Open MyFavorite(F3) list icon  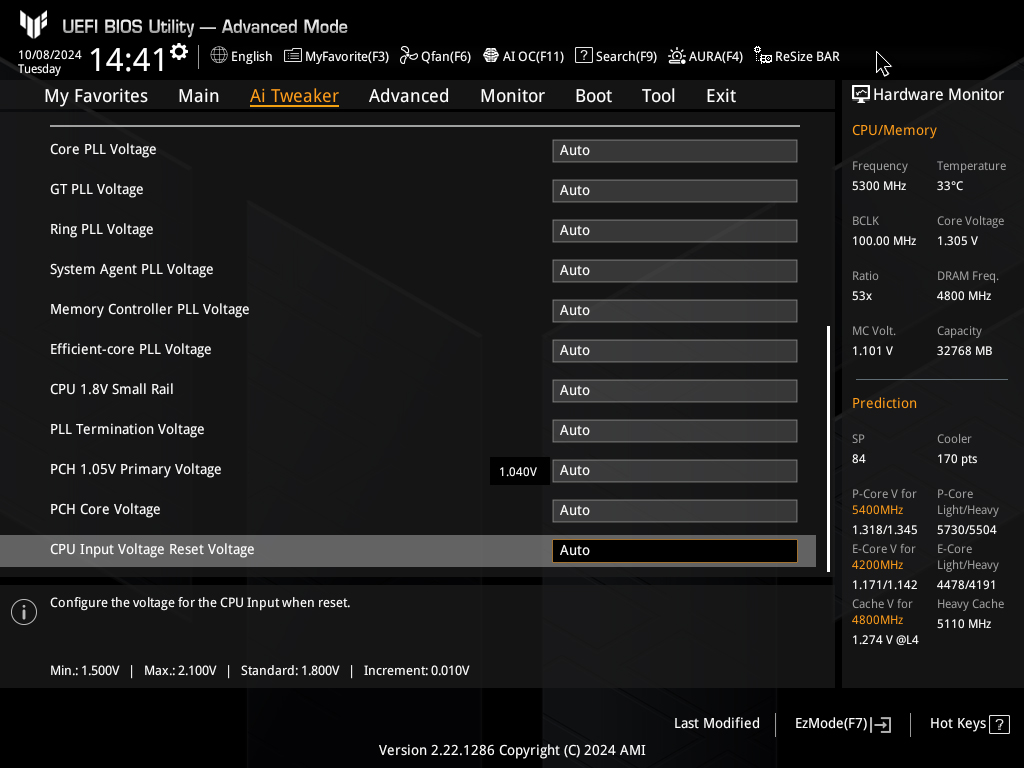(293, 56)
